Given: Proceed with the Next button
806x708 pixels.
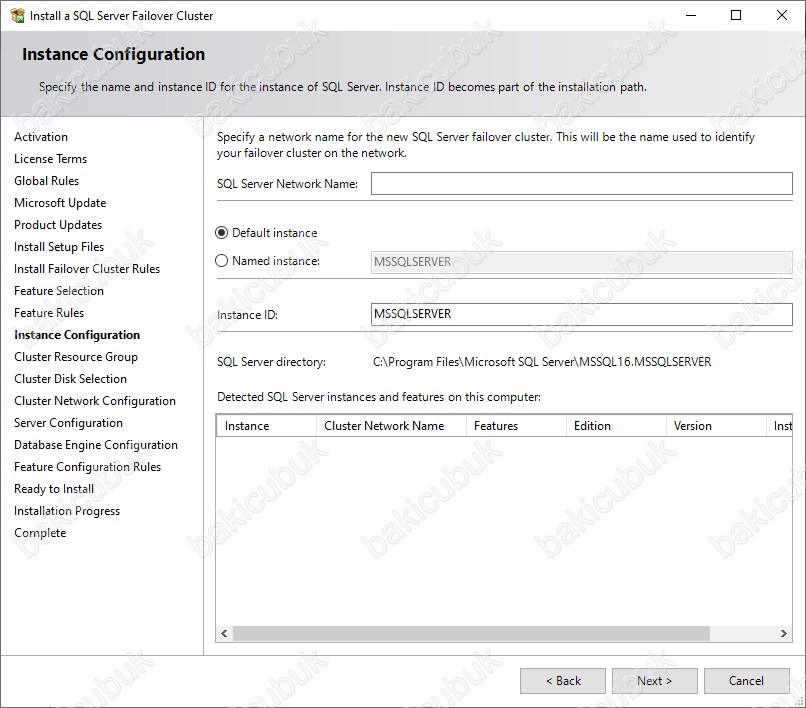Looking at the screenshot, I should tap(654, 681).
